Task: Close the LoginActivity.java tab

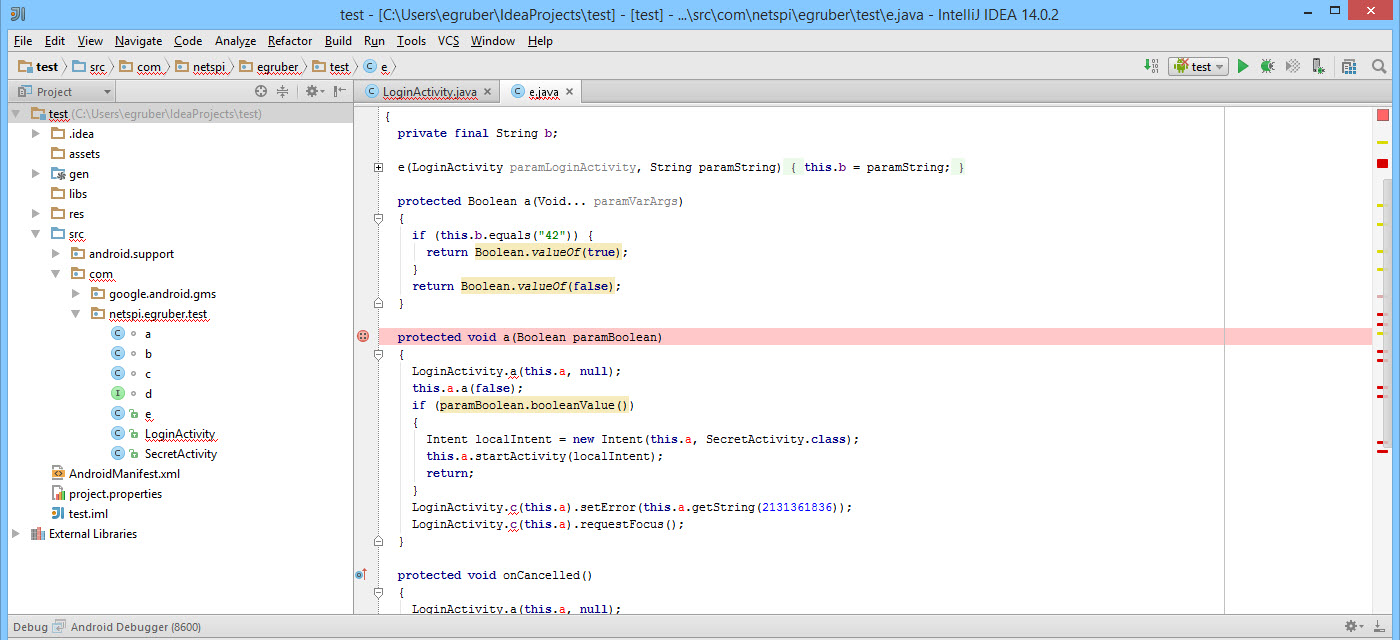Action: 487,91
